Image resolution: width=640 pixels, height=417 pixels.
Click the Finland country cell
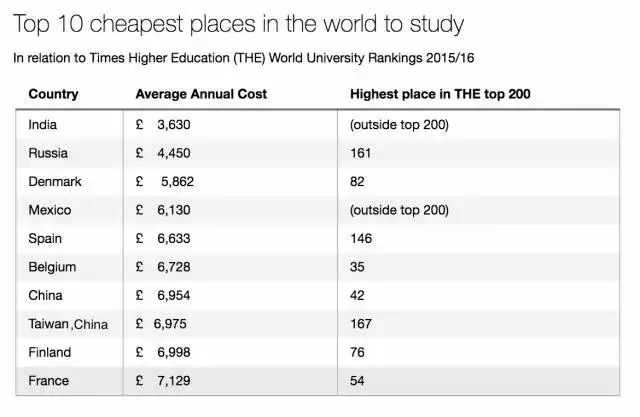tap(50, 352)
